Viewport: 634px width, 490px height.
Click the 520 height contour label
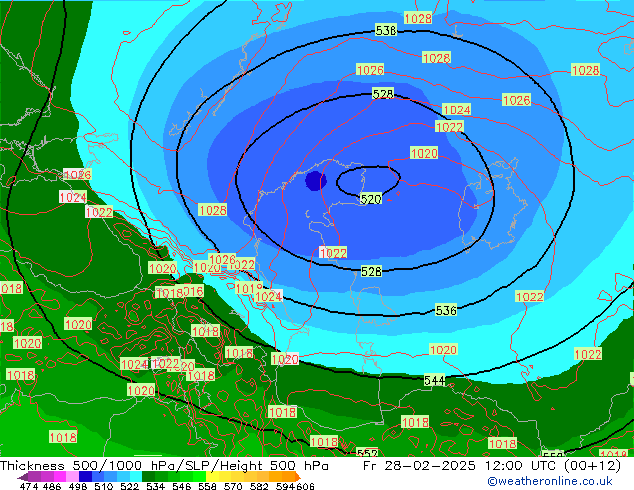point(370,200)
